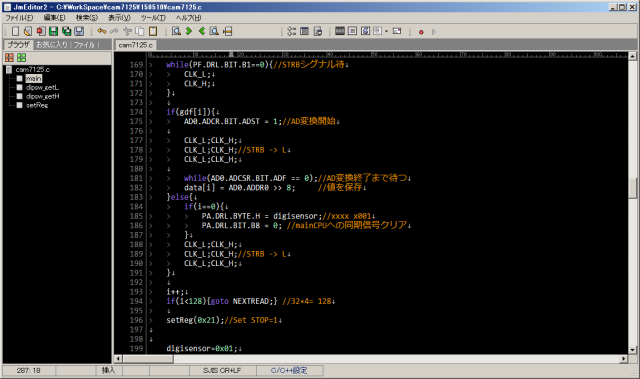640x379 pixels.
Task: Click the blue floppy Save As icon
Action: (79, 31)
